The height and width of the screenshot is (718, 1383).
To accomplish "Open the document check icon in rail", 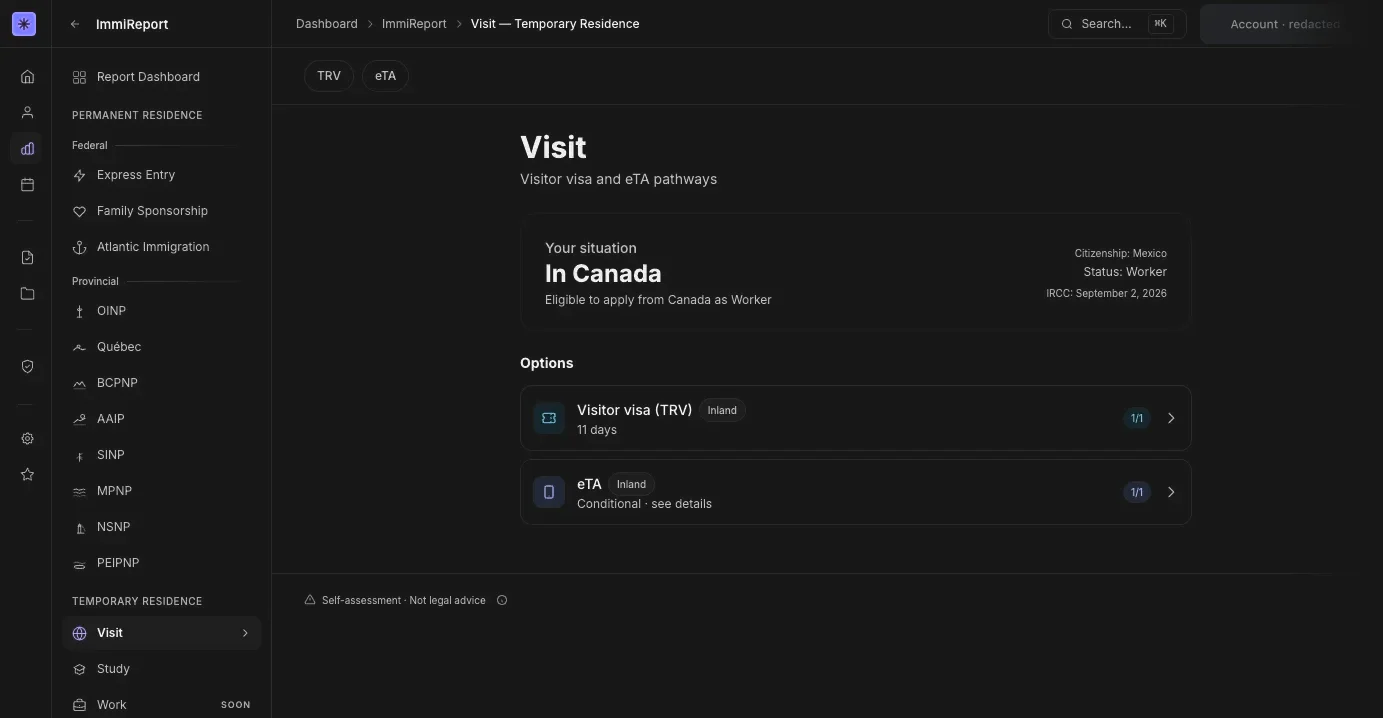I will point(27,257).
